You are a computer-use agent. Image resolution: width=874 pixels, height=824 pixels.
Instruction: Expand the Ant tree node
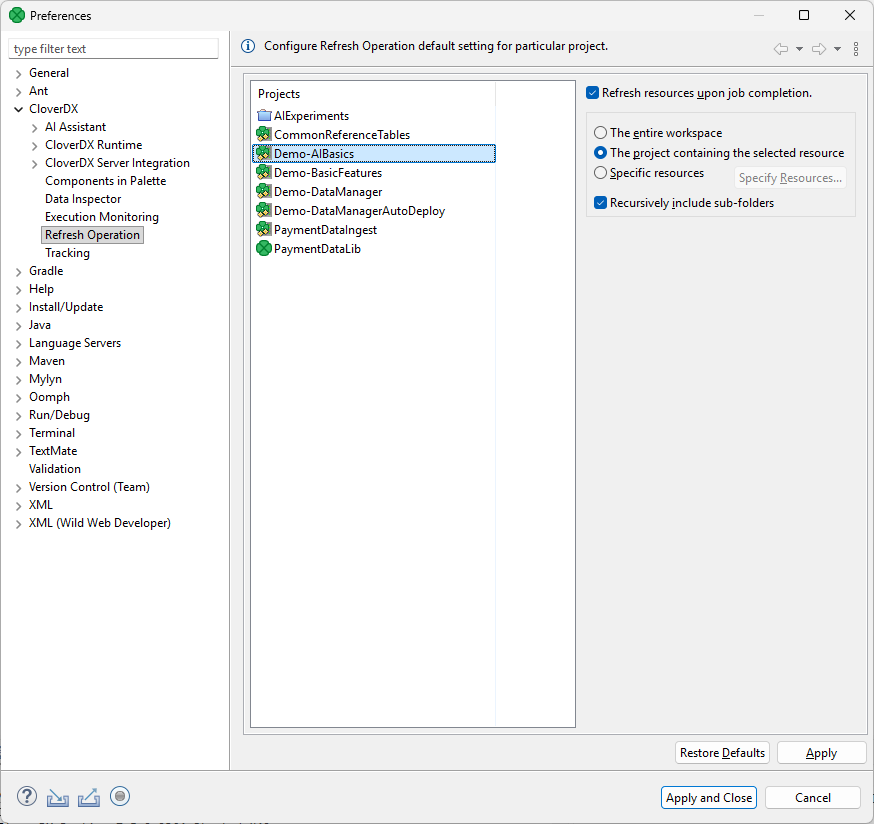(18, 91)
